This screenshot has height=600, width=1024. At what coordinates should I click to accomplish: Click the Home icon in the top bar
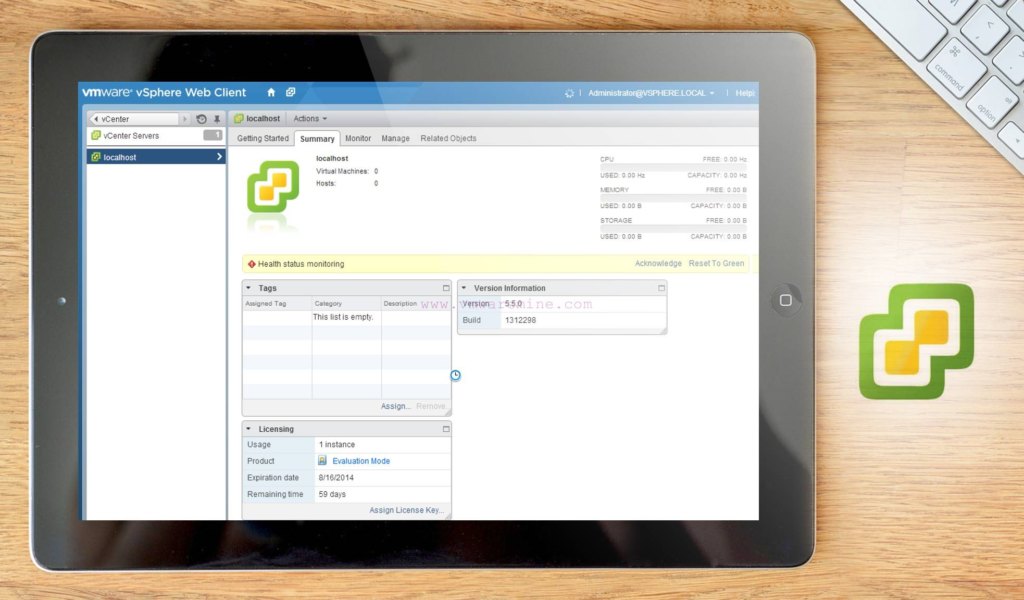271,92
